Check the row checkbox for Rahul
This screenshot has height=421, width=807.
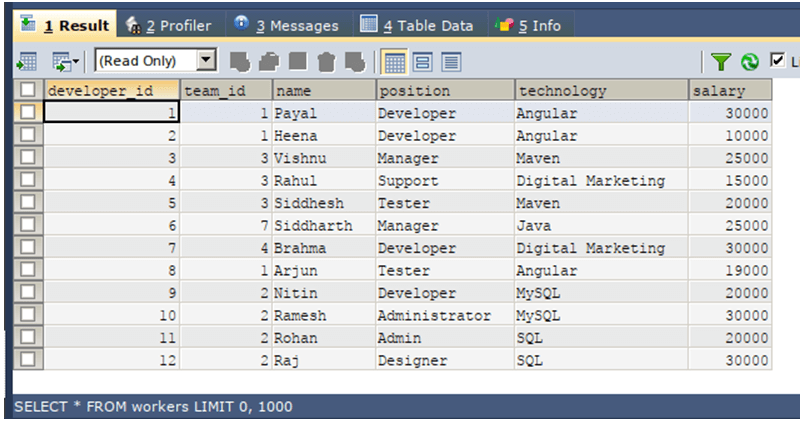[28, 180]
